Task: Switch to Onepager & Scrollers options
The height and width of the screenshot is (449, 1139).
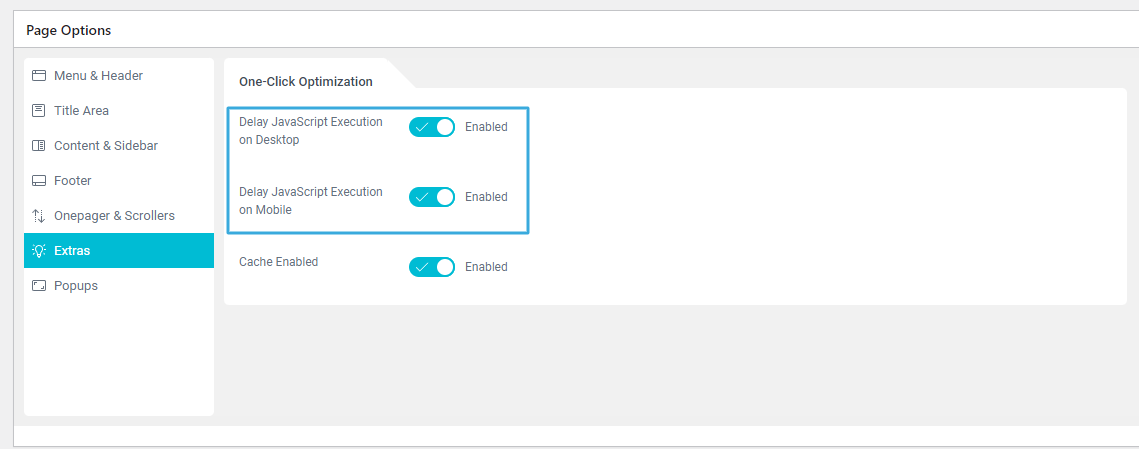Action: tap(114, 216)
